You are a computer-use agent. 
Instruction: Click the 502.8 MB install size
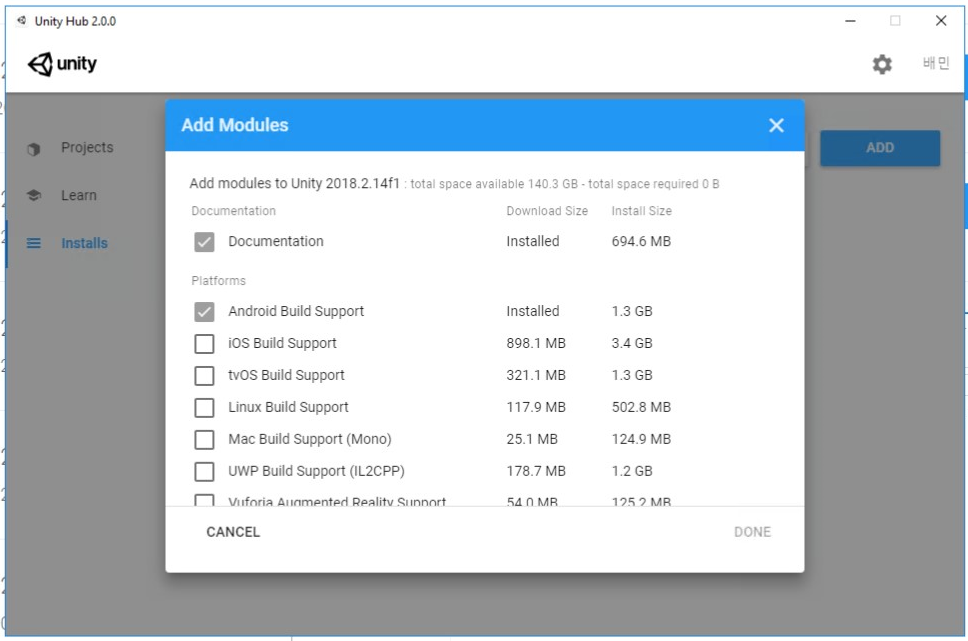click(641, 408)
